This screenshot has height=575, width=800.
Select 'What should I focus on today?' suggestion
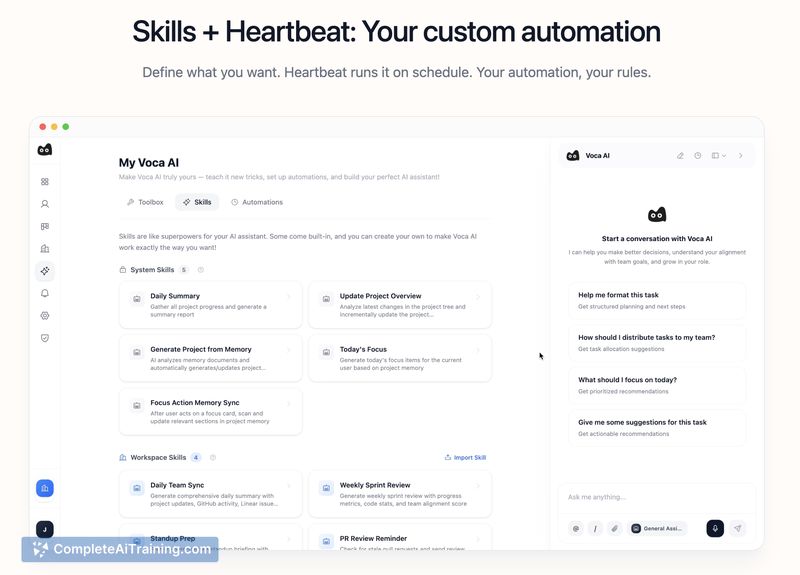pyautogui.click(x=657, y=385)
